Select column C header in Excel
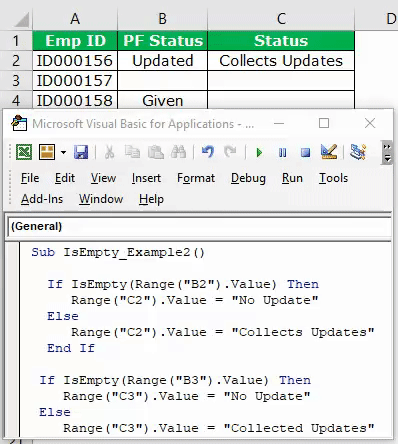The image size is (398, 444). click(281, 19)
